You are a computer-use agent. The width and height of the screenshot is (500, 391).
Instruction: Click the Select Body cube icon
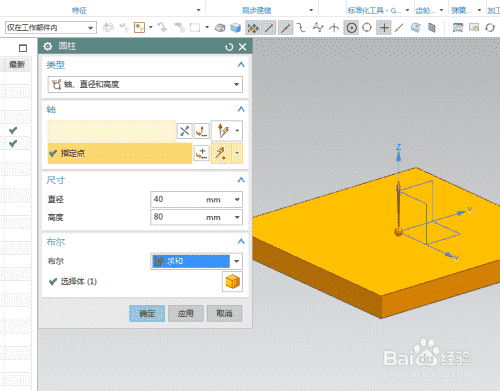(232, 282)
